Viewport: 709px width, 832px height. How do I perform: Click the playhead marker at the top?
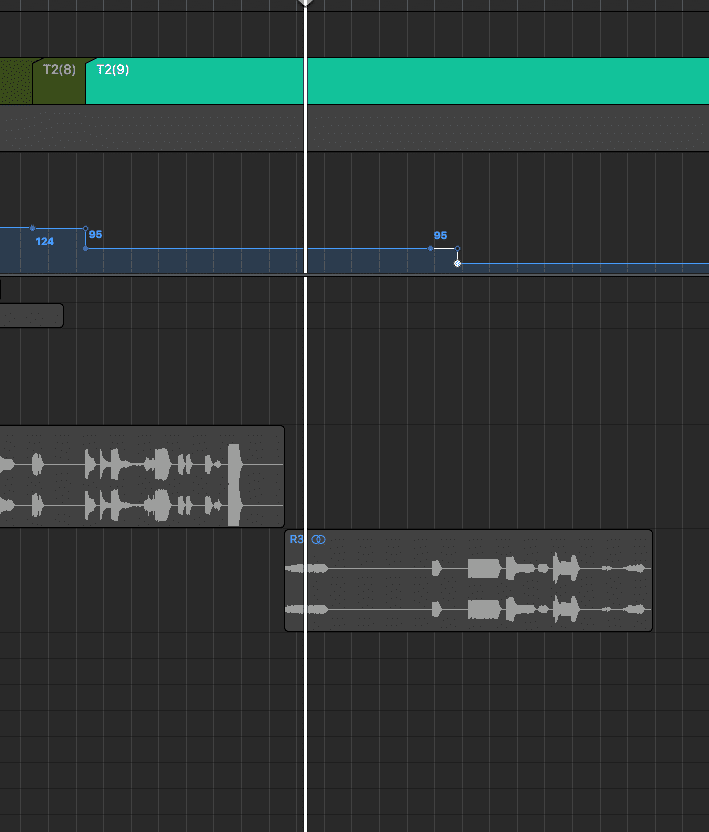(x=305, y=3)
